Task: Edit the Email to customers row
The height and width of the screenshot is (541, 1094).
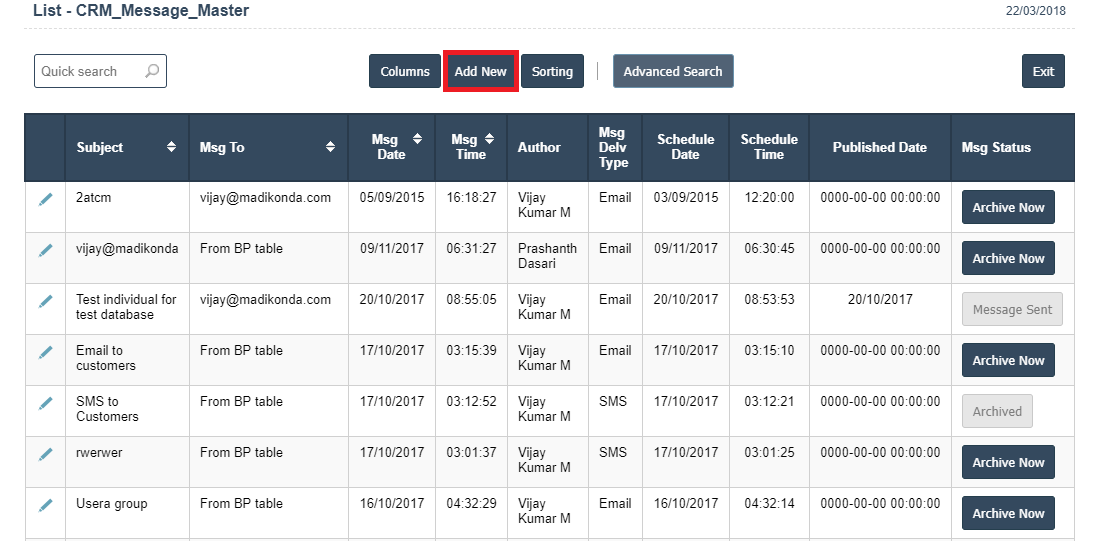Action: (45, 352)
